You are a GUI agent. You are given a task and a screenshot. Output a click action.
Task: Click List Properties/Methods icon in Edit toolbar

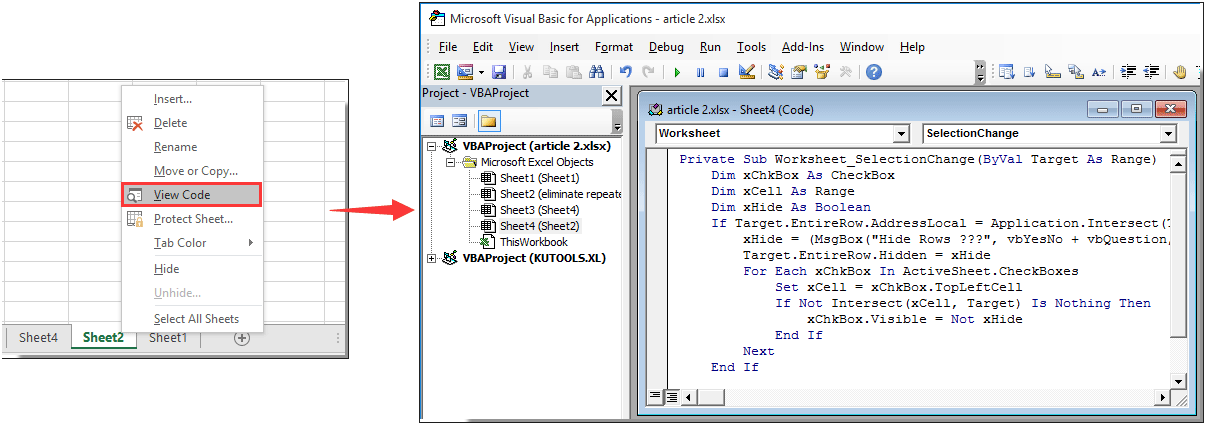pos(1006,72)
